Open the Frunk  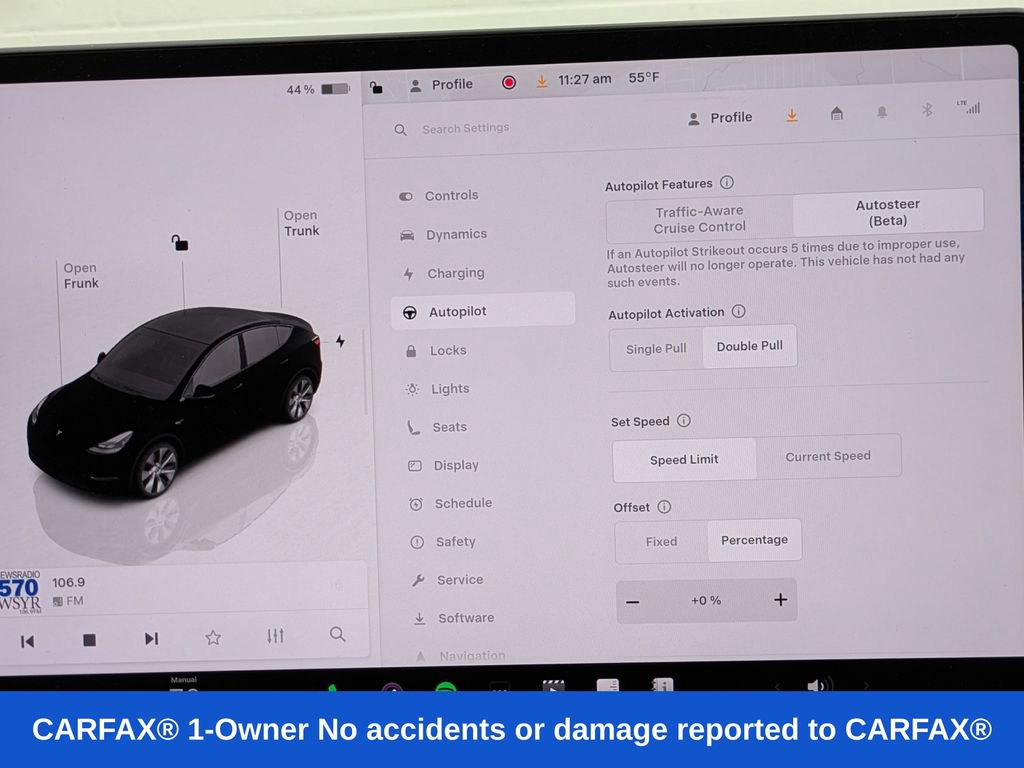coord(81,276)
